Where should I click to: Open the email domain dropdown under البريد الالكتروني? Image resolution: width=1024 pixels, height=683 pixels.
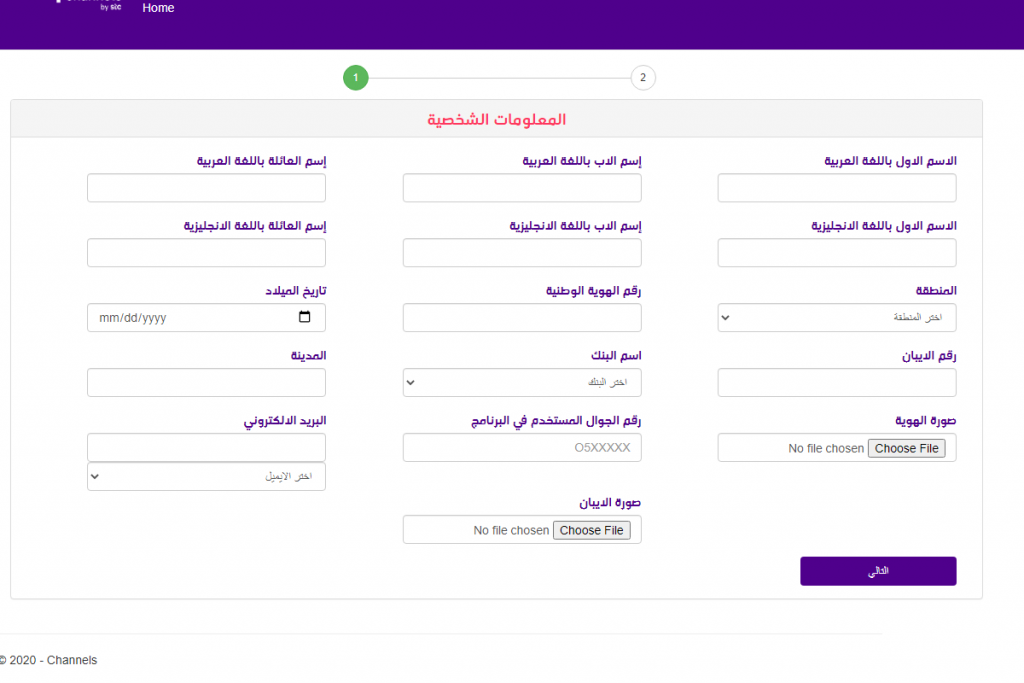point(206,477)
